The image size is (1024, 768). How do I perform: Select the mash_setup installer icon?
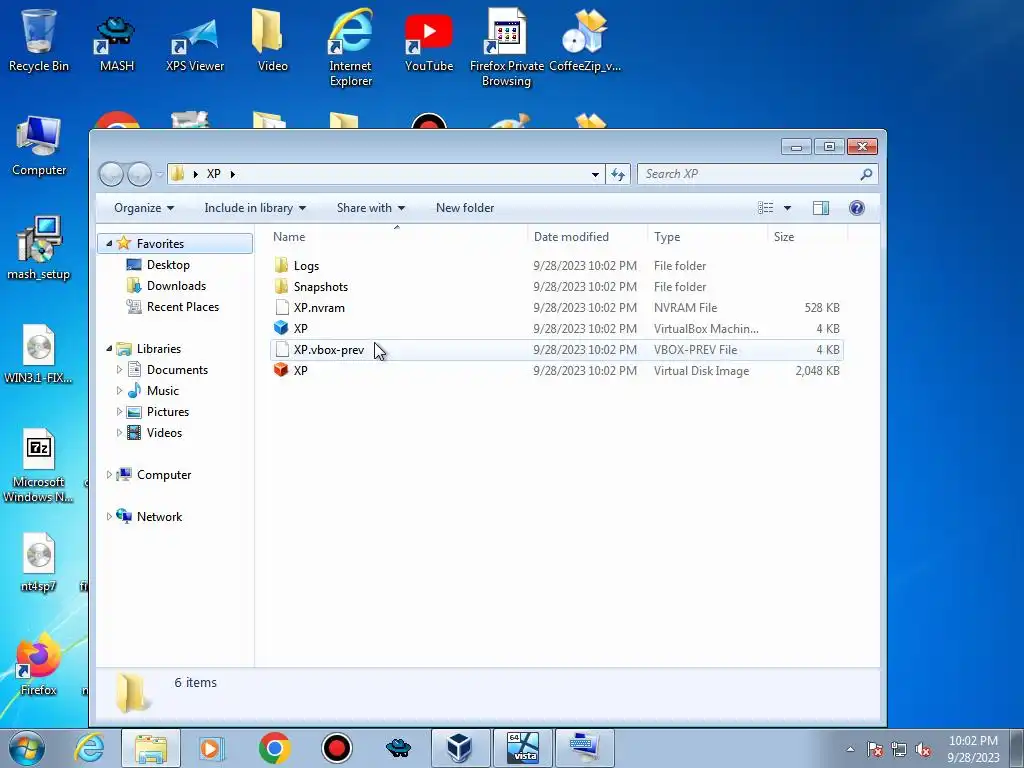point(39,248)
